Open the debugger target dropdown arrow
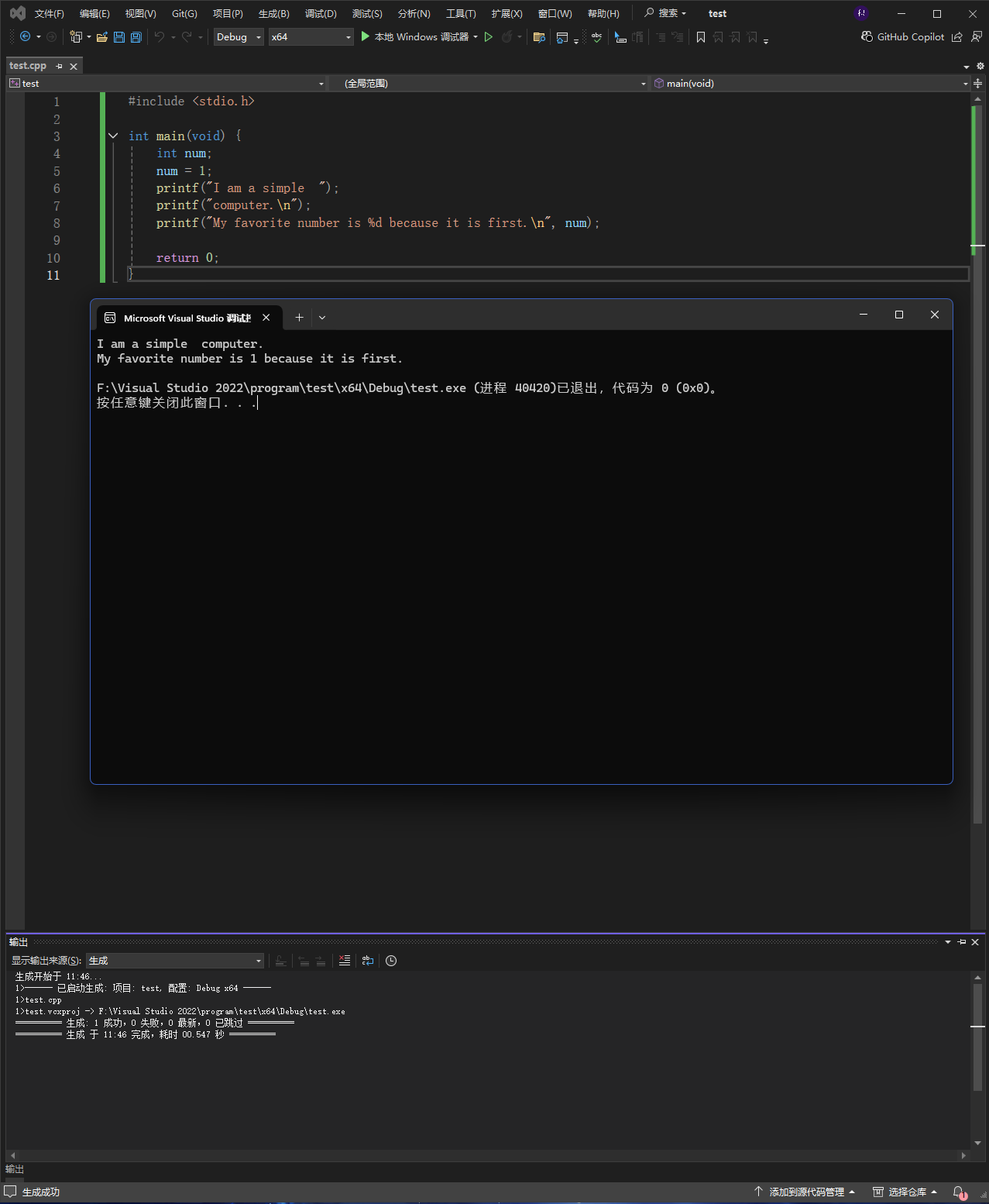This screenshot has width=989, height=1204. click(476, 36)
